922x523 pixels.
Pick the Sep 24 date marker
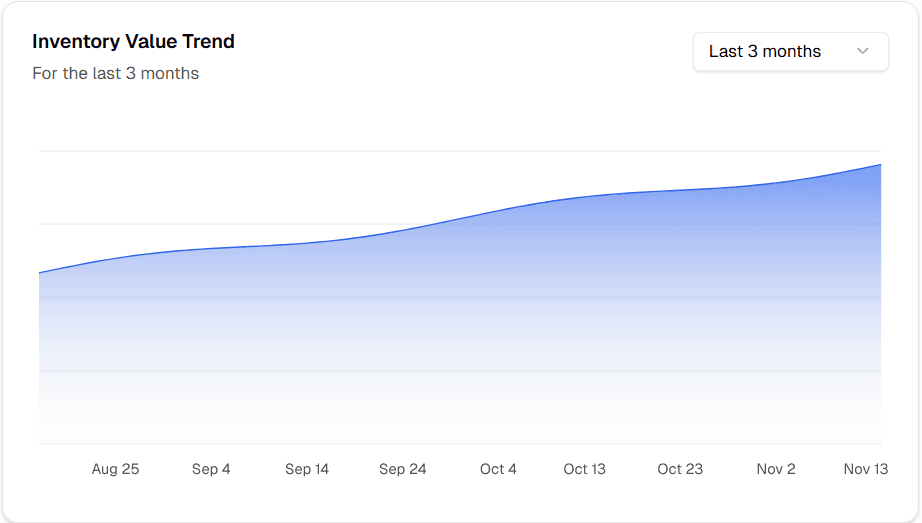click(402, 469)
